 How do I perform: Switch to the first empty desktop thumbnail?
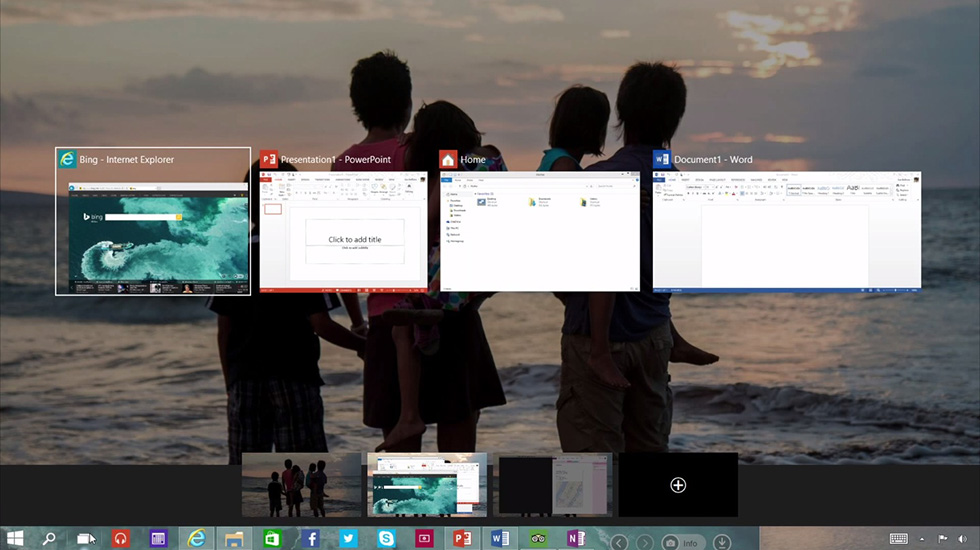[301, 485]
